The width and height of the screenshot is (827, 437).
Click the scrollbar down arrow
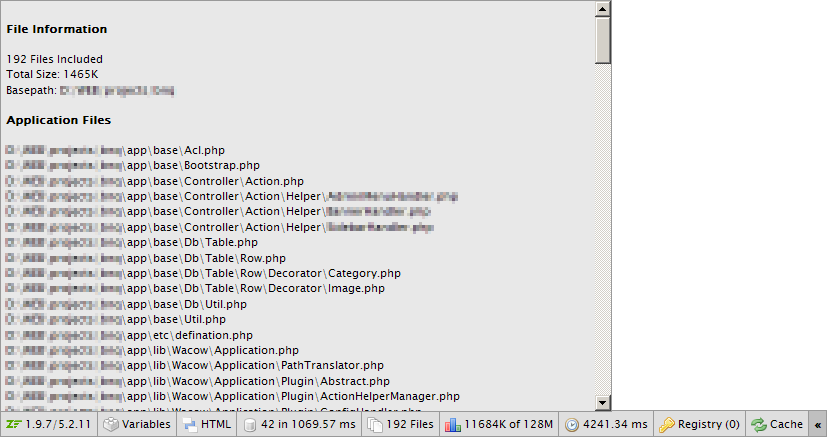pos(602,403)
